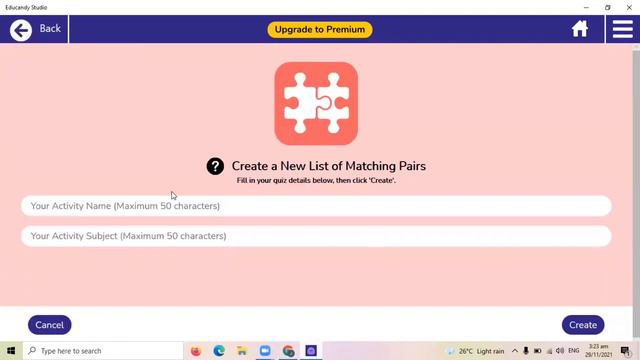Image resolution: width=640 pixels, height=360 pixels.
Task: Open the Home icon in header
Action: click(x=580, y=29)
